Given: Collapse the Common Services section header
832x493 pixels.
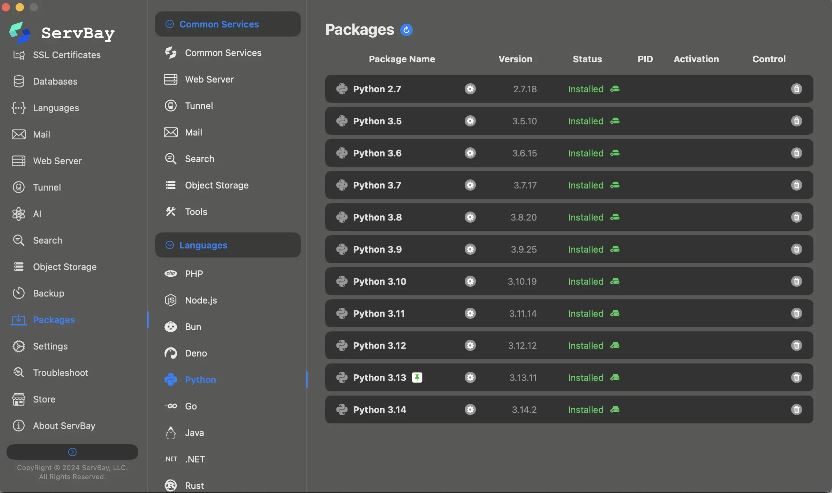Looking at the screenshot, I should click(x=228, y=24).
